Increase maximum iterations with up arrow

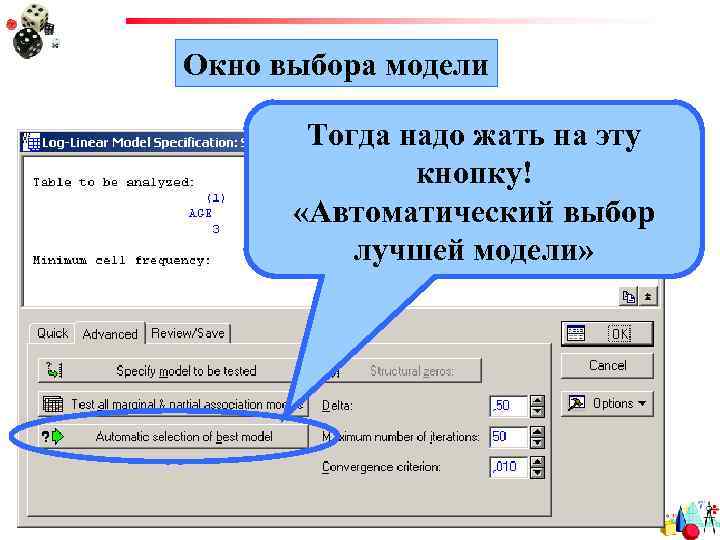point(537,431)
